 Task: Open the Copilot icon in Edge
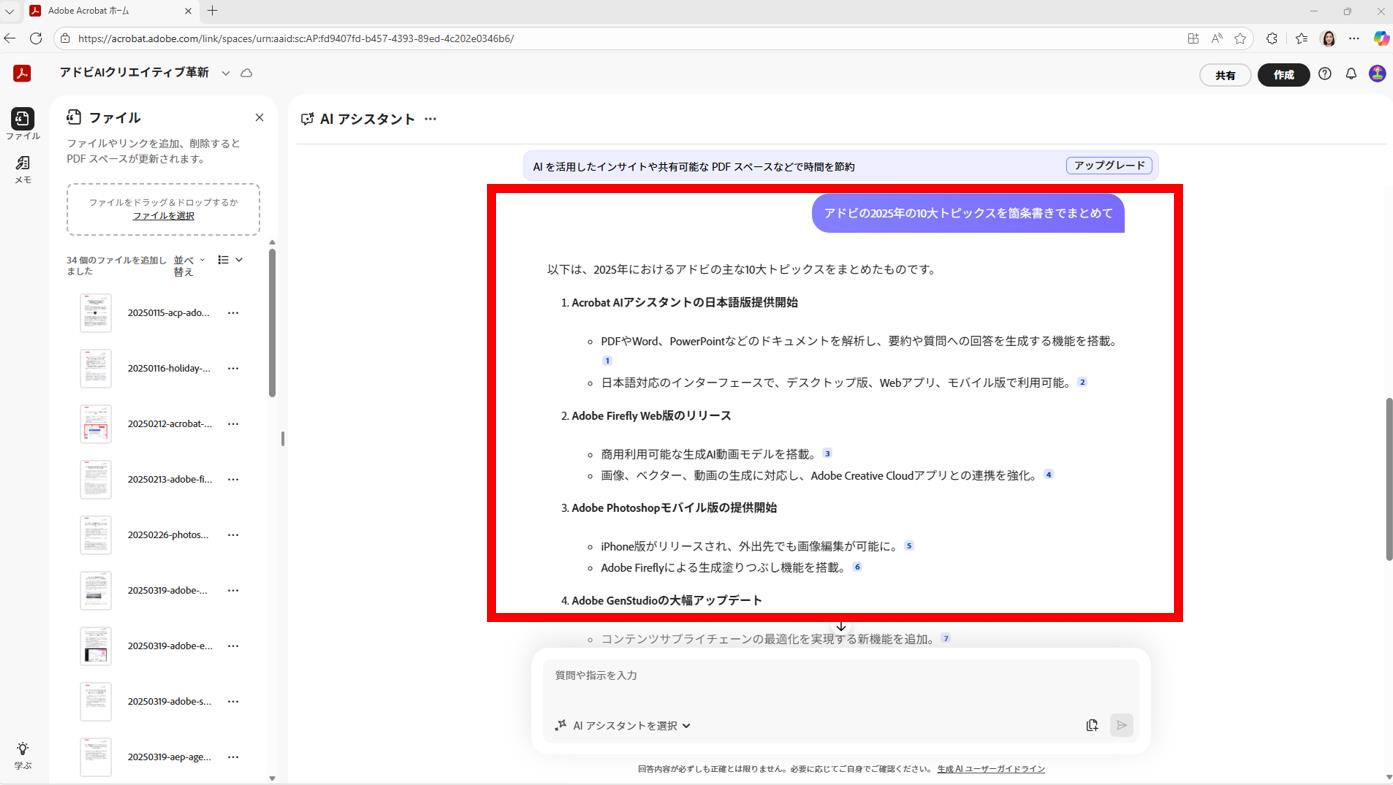pyautogui.click(x=1381, y=38)
